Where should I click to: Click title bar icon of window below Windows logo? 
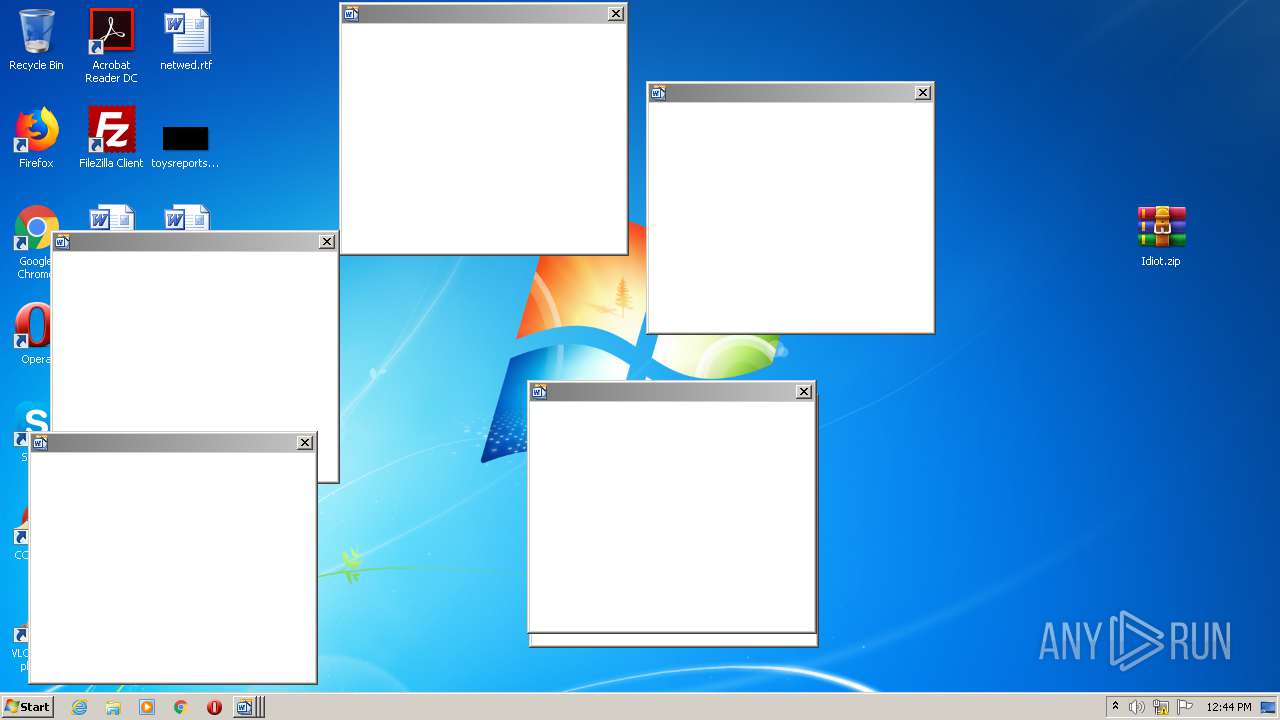(x=539, y=391)
